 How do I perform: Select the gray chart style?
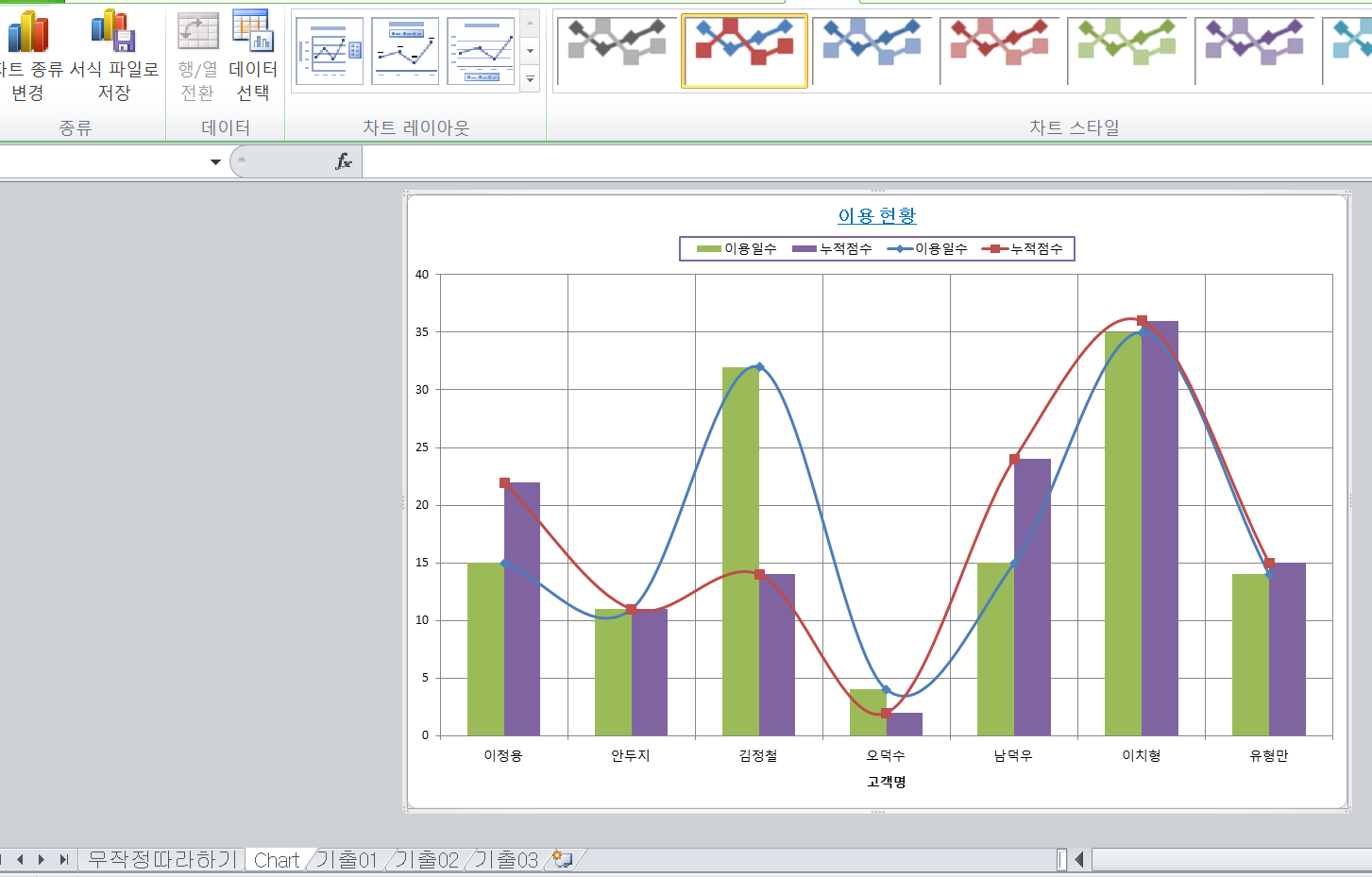point(618,51)
